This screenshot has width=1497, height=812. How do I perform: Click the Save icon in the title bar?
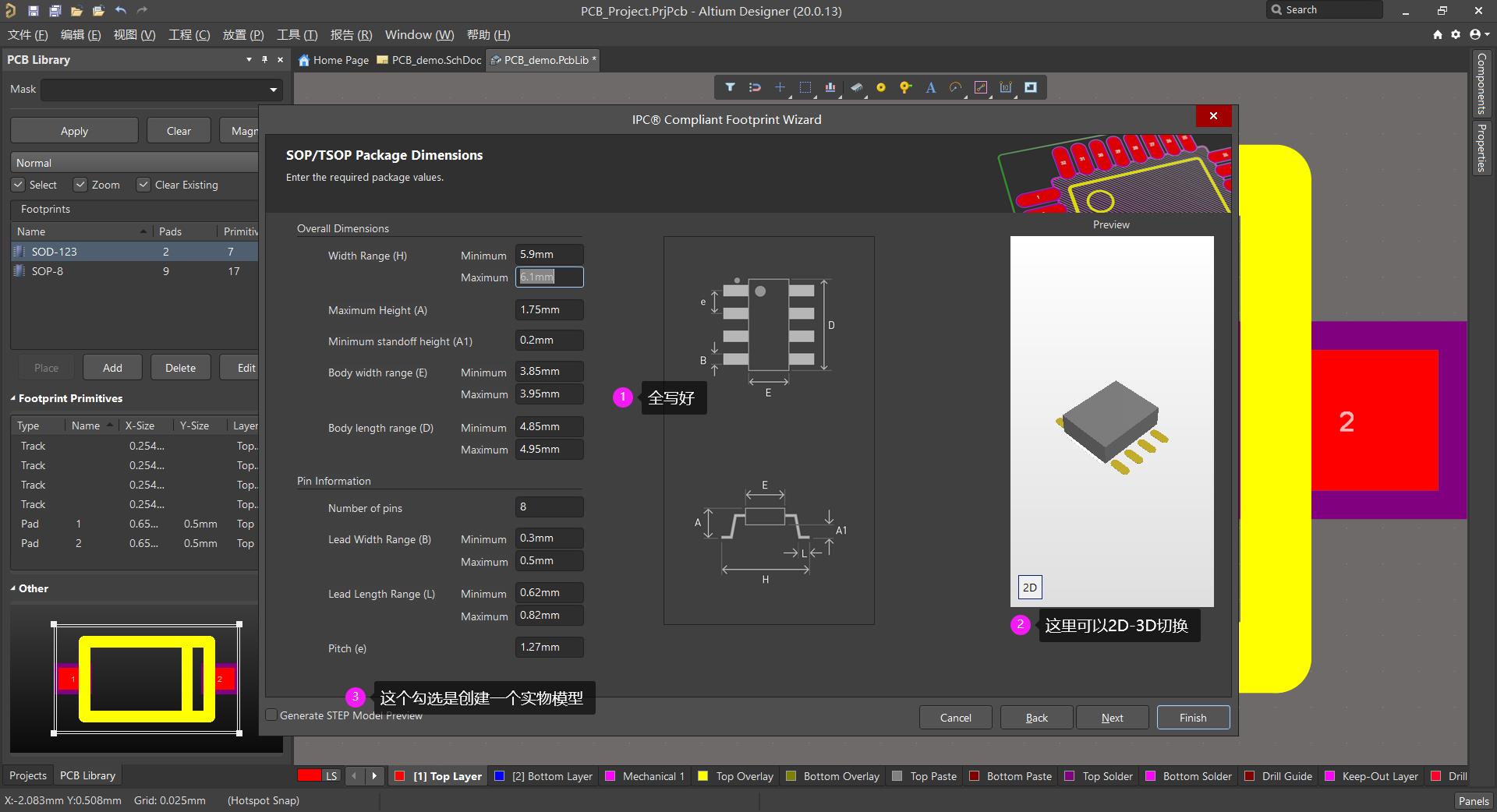pos(33,11)
